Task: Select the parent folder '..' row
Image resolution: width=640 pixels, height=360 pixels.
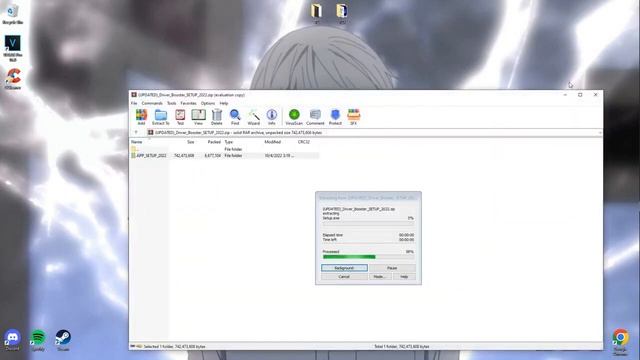Action: [224, 149]
